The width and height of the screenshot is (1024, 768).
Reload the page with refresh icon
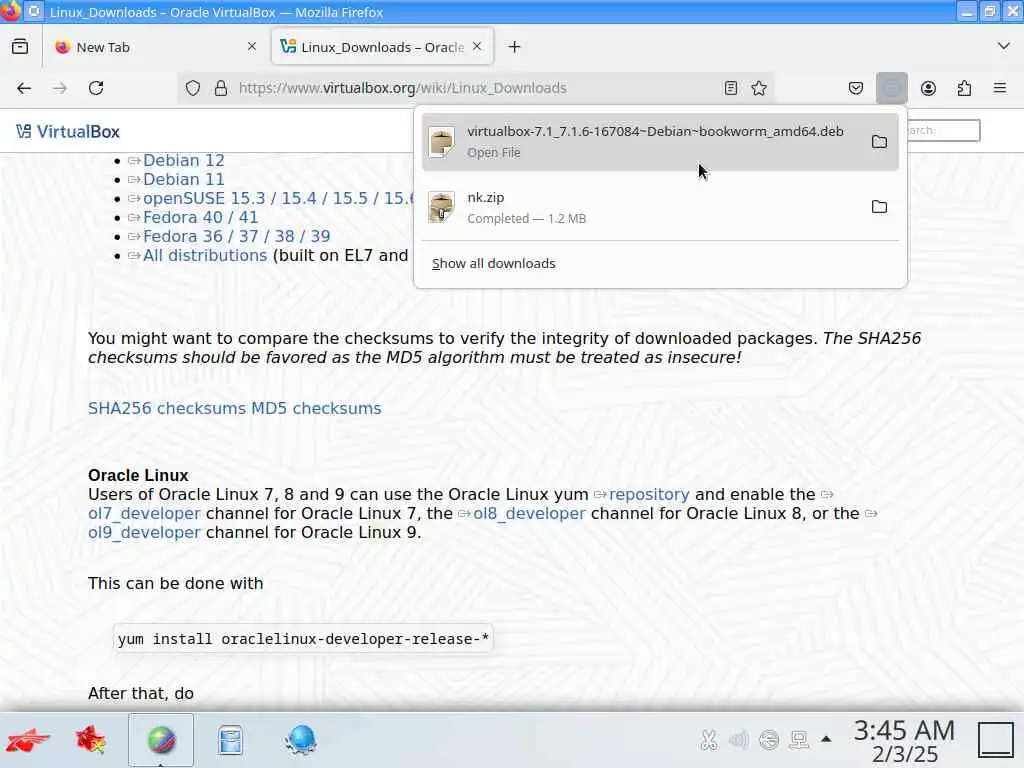click(x=96, y=88)
